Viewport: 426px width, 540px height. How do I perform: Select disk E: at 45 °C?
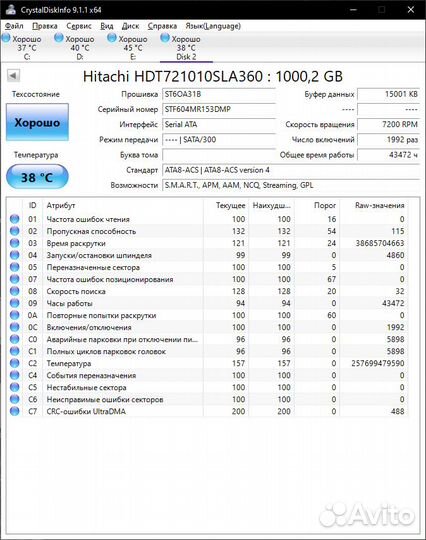coord(129,48)
